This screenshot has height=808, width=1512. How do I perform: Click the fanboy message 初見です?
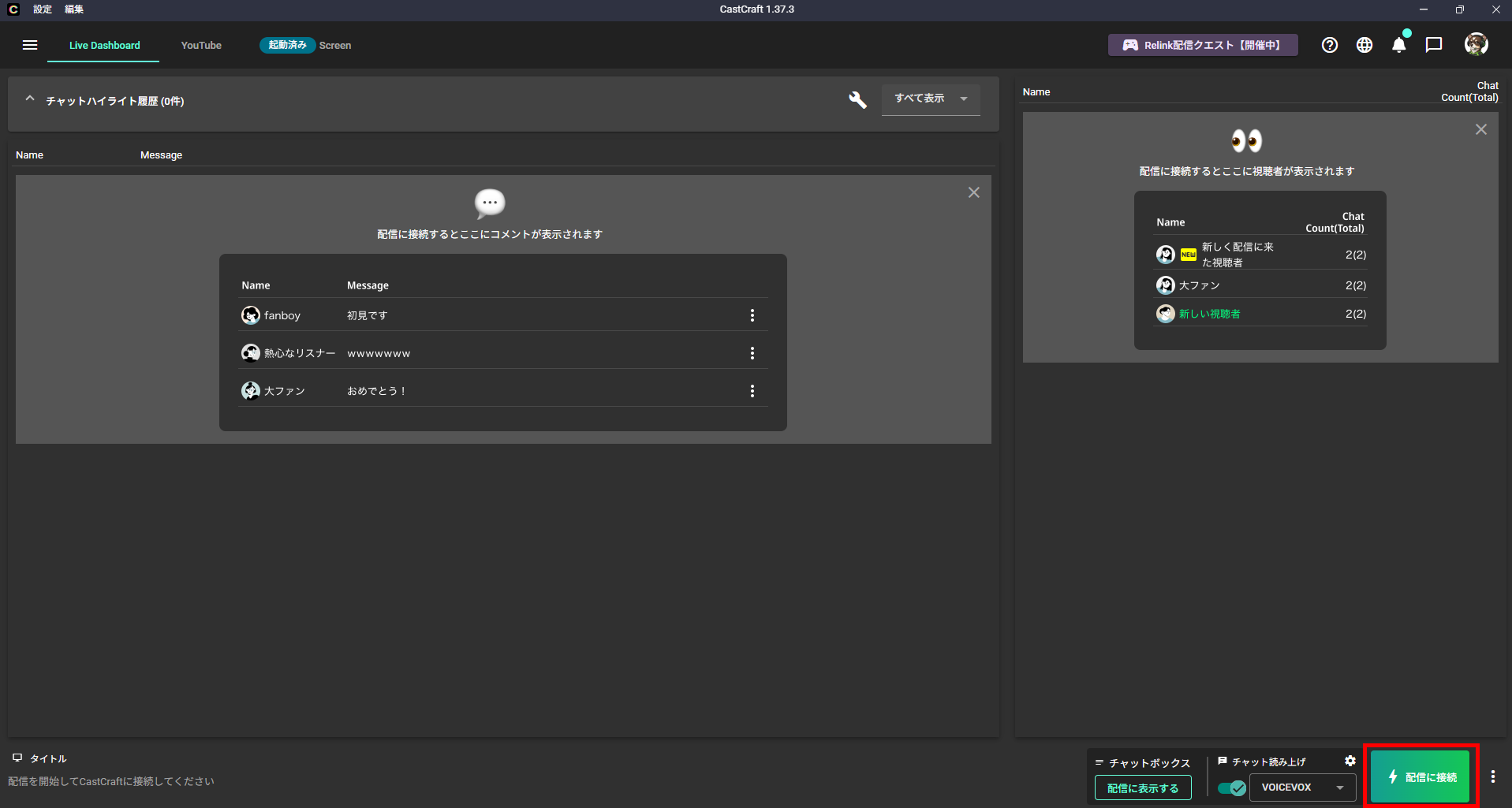click(368, 315)
